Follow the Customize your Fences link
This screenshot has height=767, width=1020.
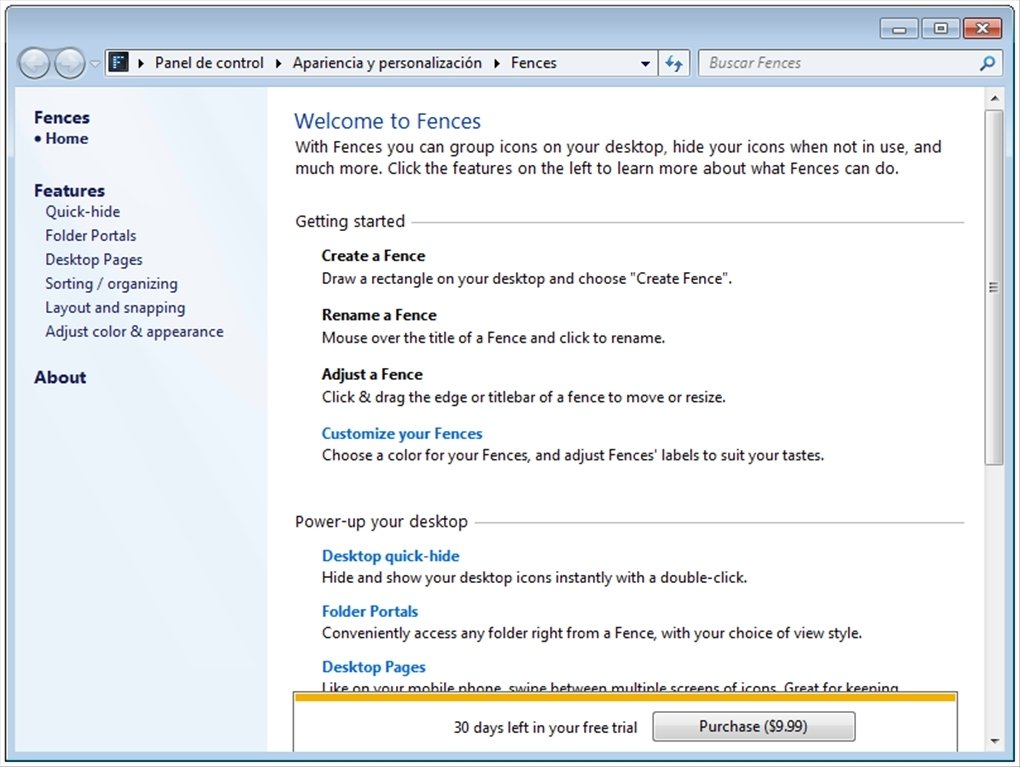tap(402, 433)
